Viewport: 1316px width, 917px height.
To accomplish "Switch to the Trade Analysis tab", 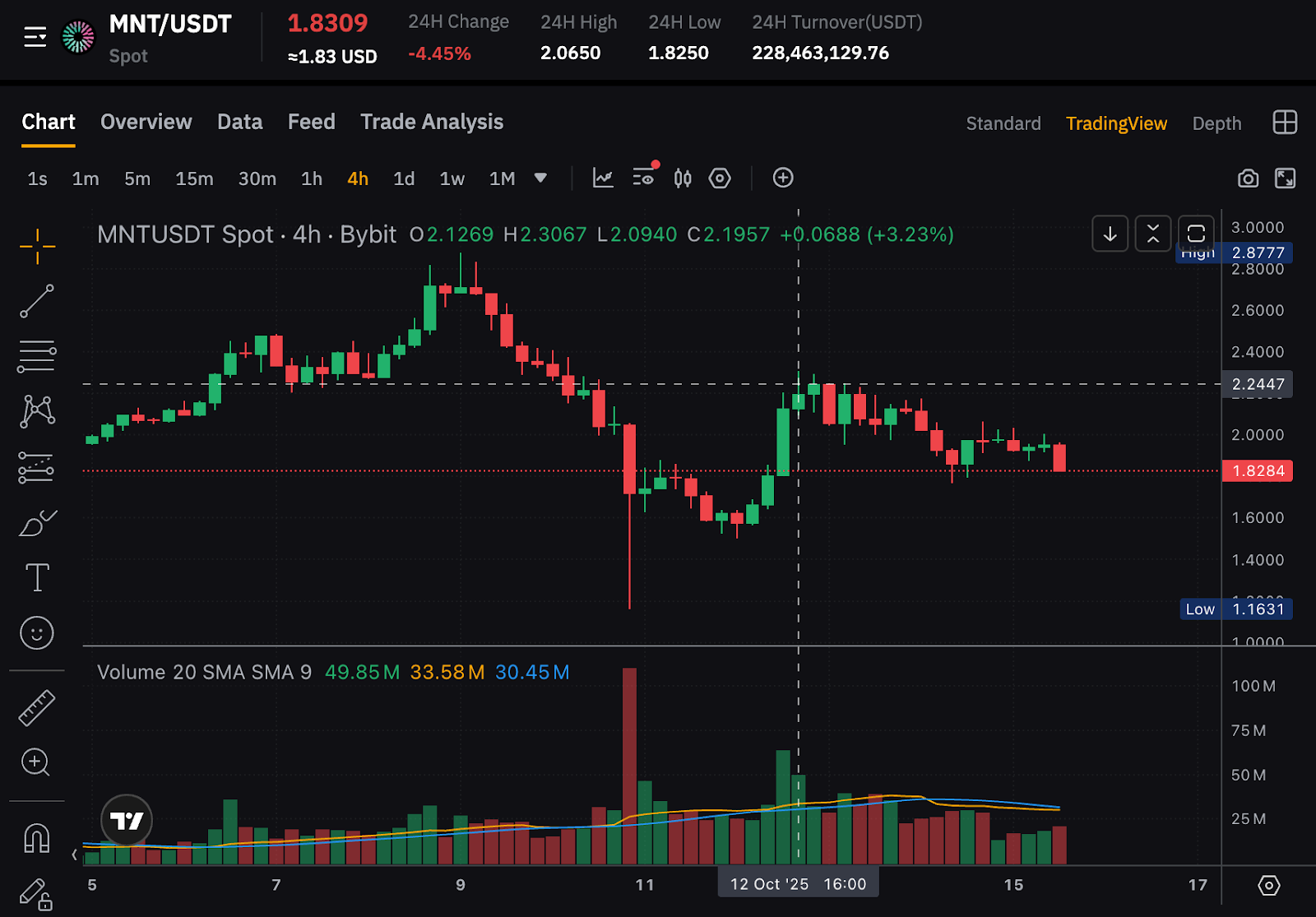I will (432, 122).
